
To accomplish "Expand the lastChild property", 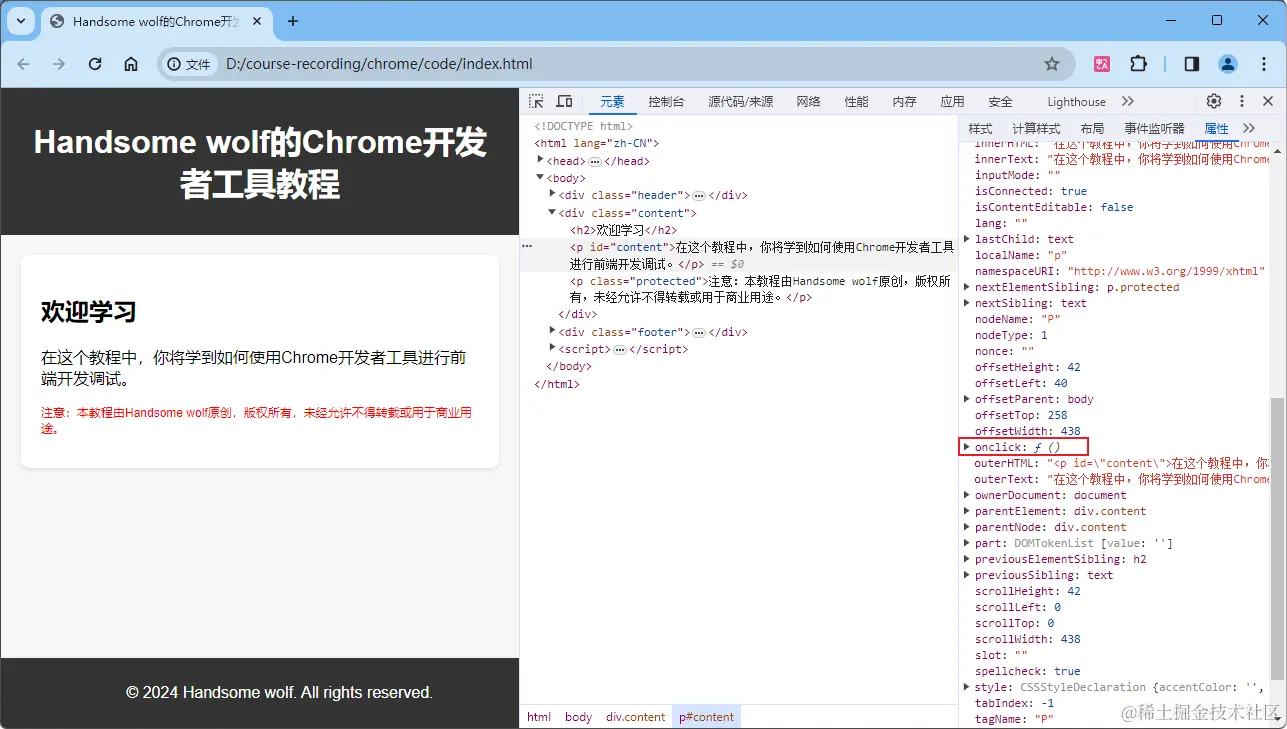I will pyautogui.click(x=967, y=239).
